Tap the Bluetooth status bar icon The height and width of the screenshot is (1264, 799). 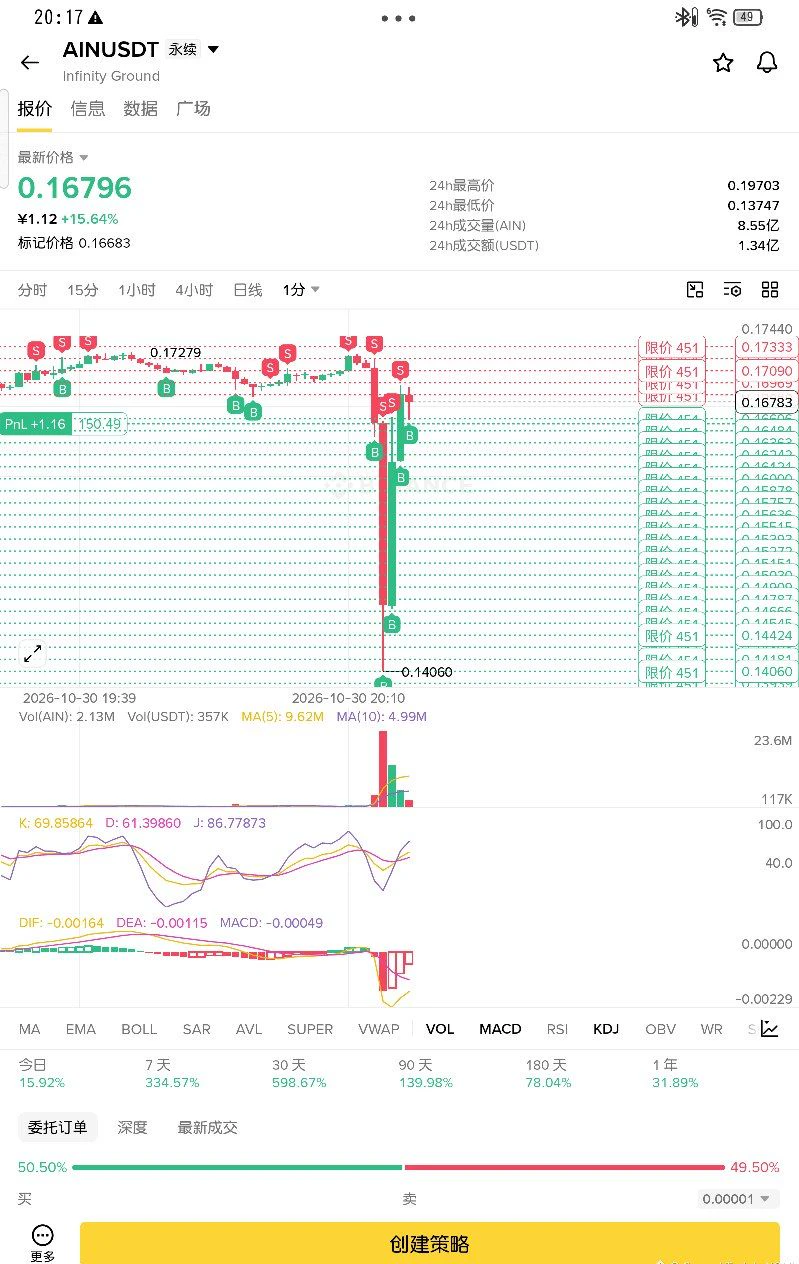(684, 17)
